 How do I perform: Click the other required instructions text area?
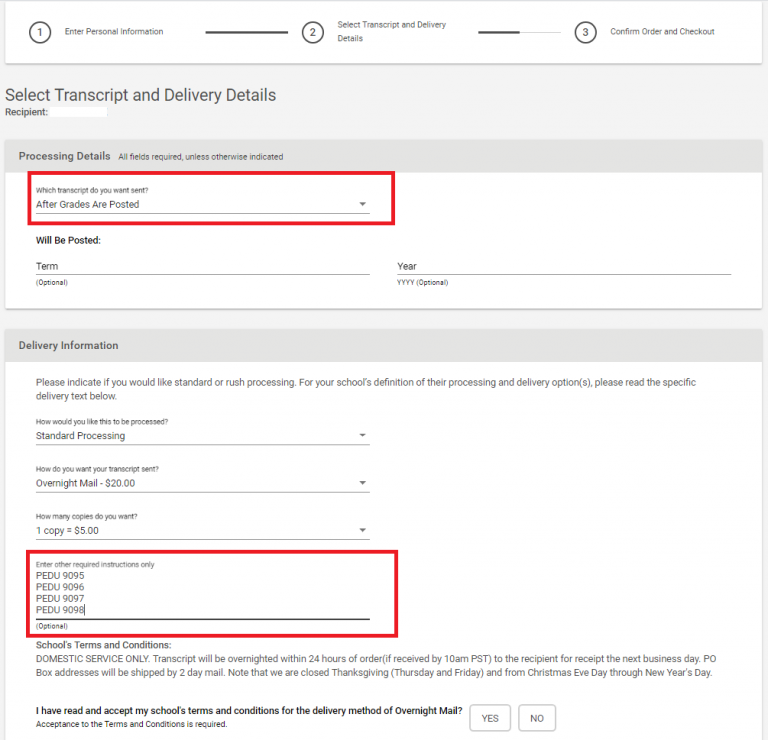(x=202, y=593)
